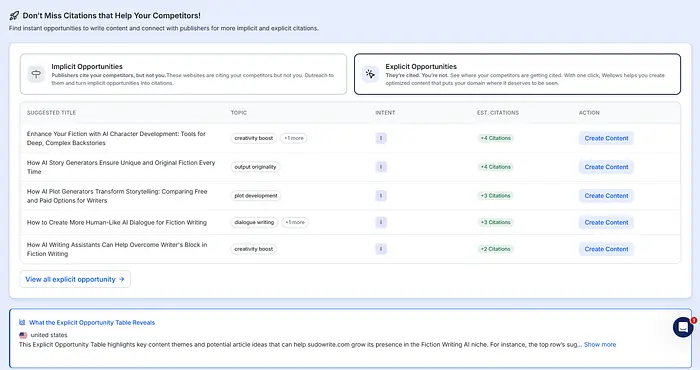
Task: Select title How to Create More Human-Like AI Dialogue
Action: [117, 222]
